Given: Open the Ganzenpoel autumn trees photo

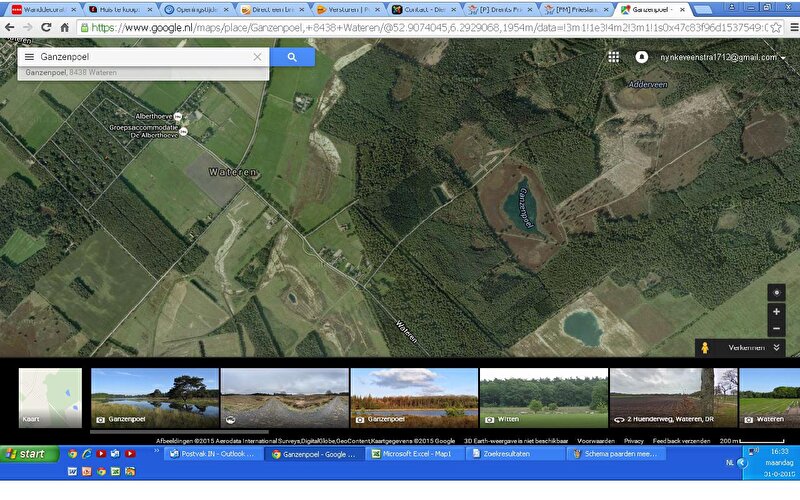Looking at the screenshot, I should click(x=414, y=397).
